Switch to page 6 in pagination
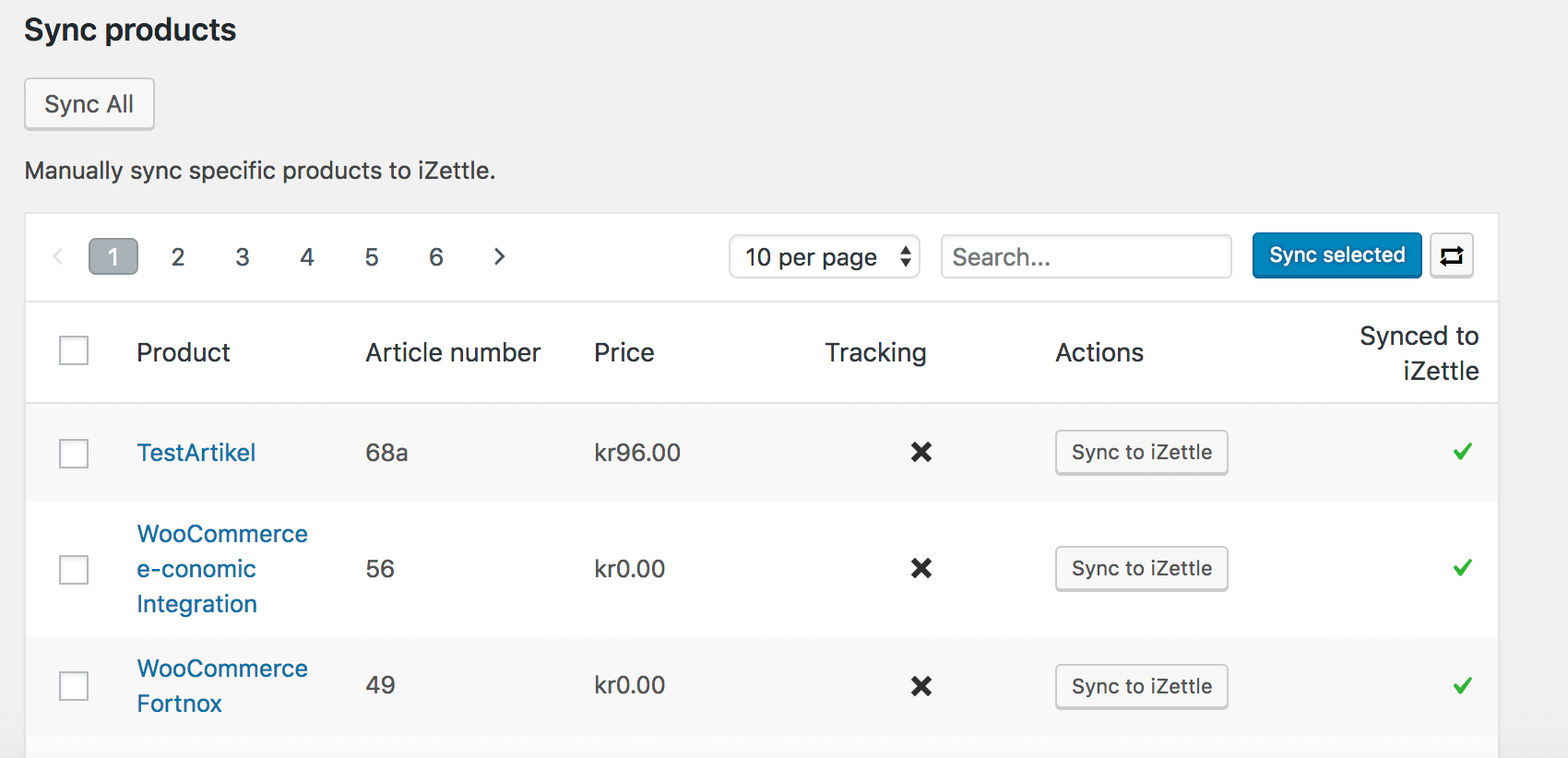 [x=436, y=256]
